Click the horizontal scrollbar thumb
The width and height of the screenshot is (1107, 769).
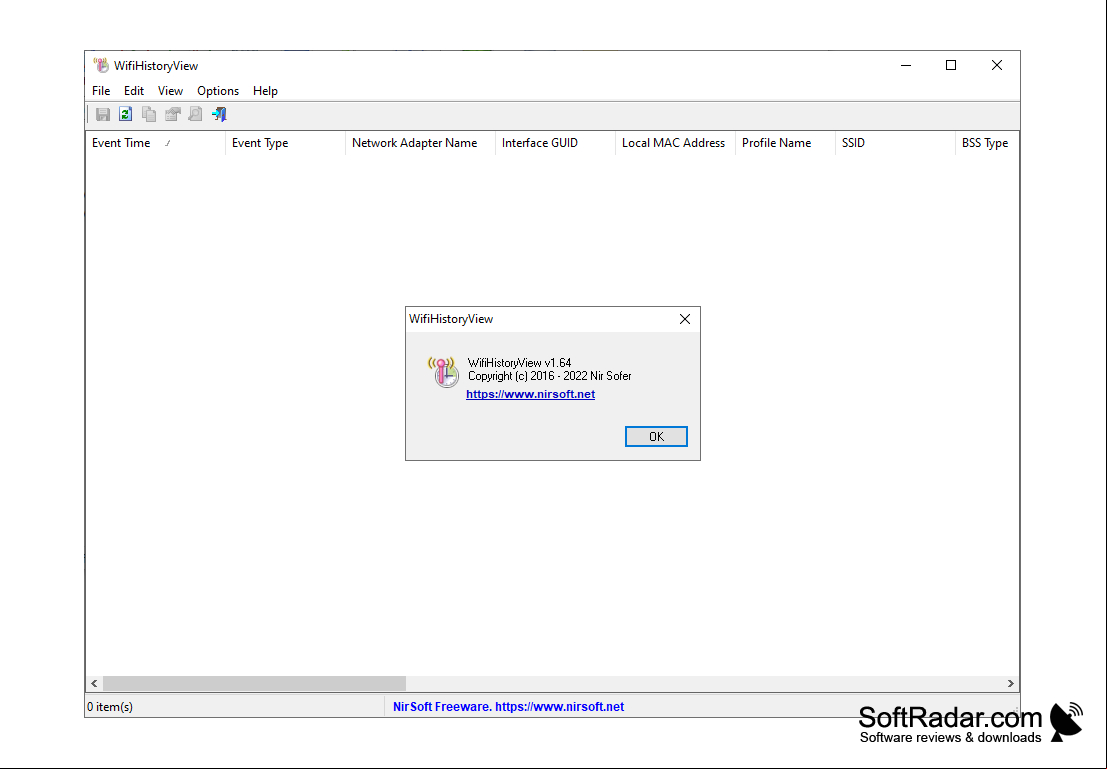point(254,684)
